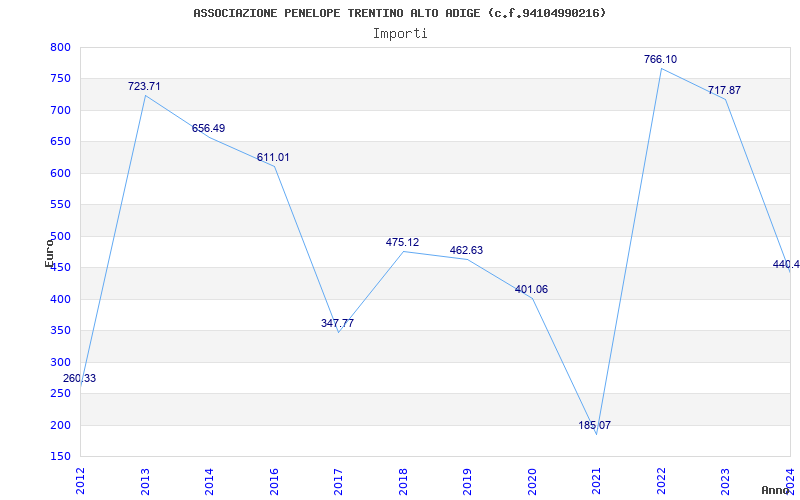Select the 717.87 data label
800x500 pixels.
pos(724,90)
